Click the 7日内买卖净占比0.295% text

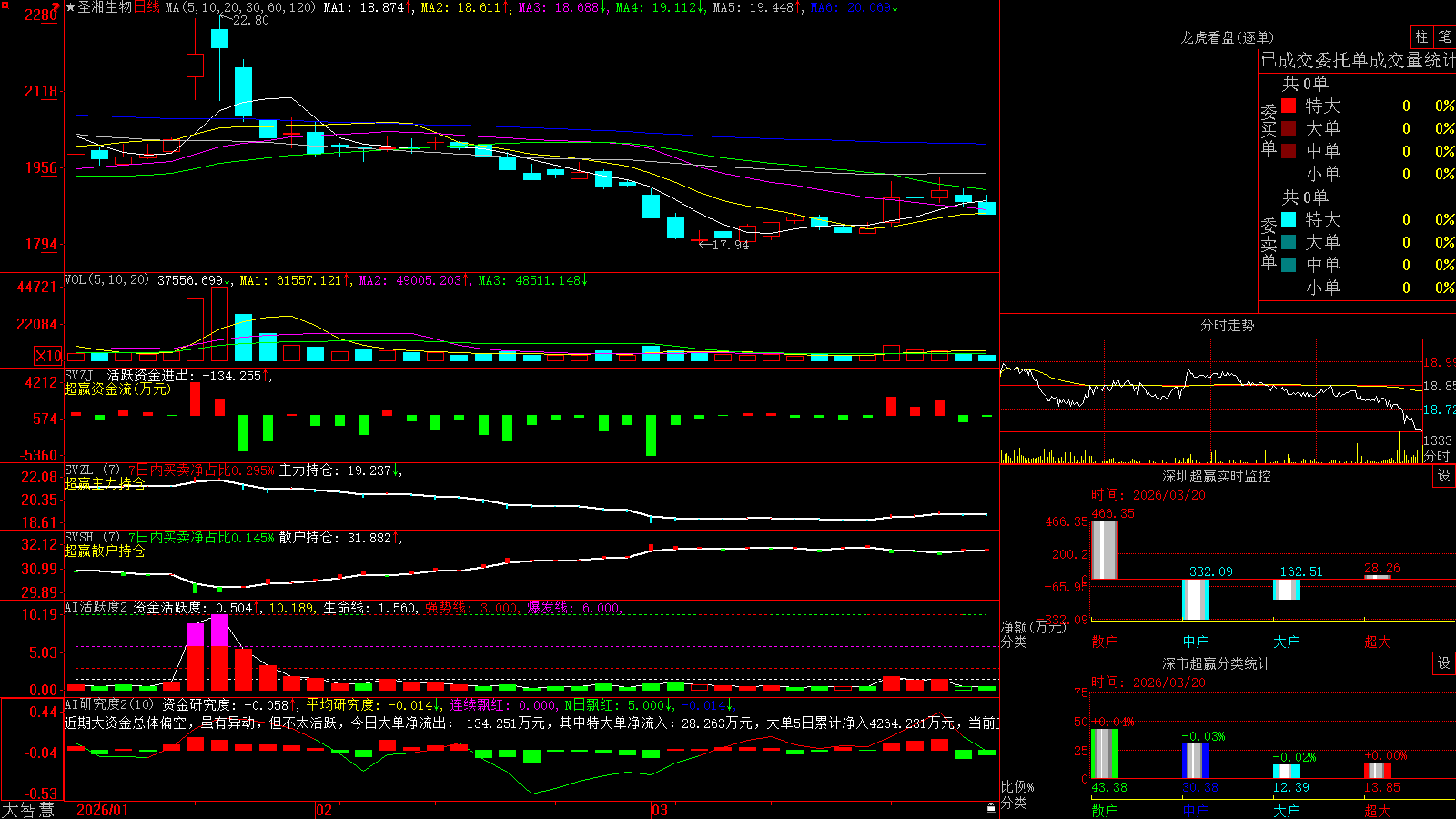click(201, 470)
